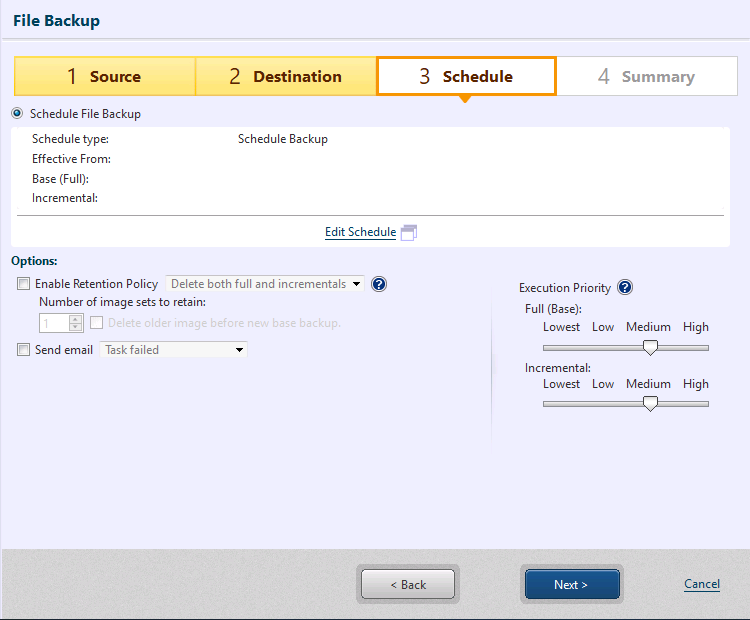The width and height of the screenshot is (750, 620).
Task: Expand the Task failed email condition dropdown
Action: pyautogui.click(x=173, y=350)
